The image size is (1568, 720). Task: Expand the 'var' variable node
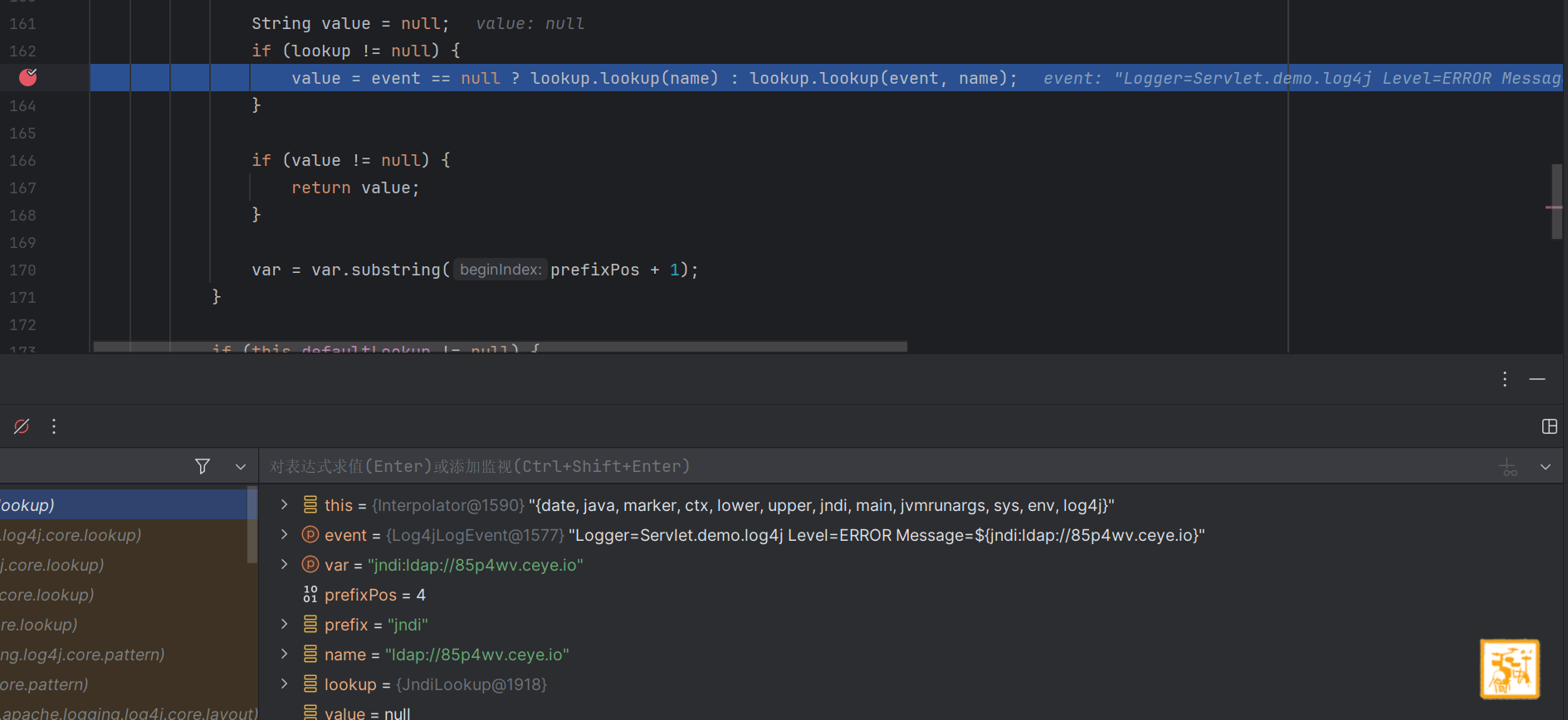tap(284, 564)
